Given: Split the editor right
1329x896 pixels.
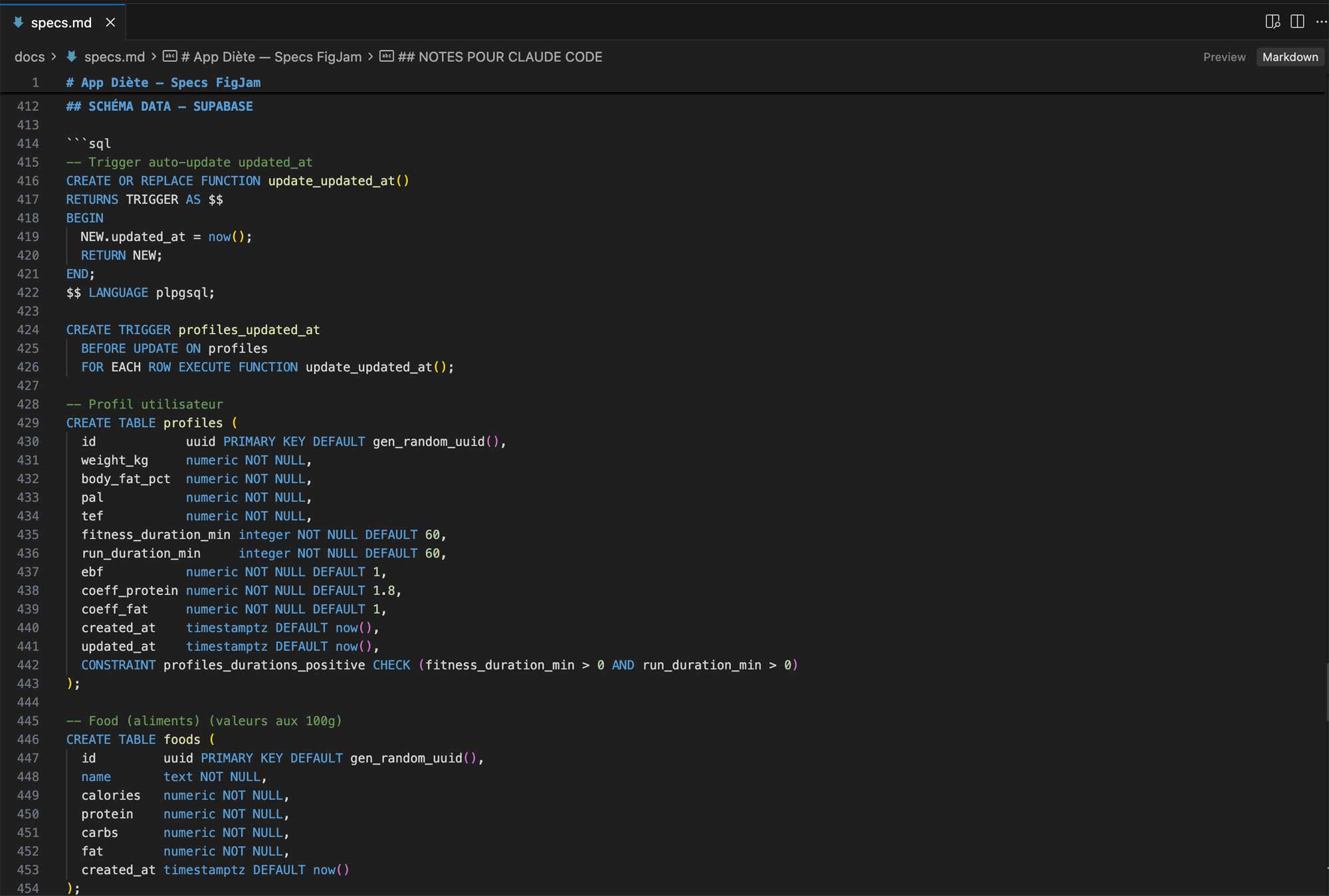Looking at the screenshot, I should click(x=1297, y=22).
